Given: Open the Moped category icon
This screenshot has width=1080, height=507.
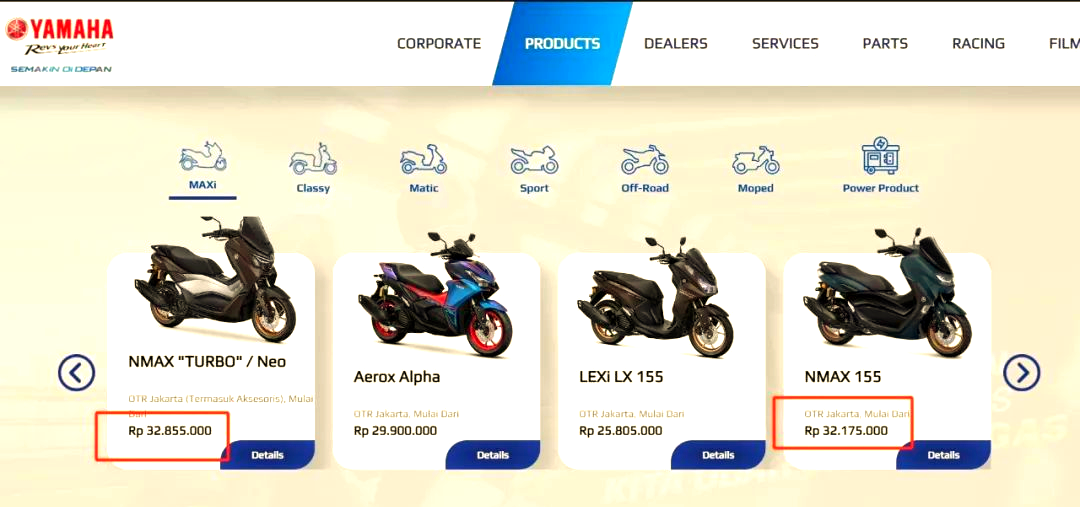Looking at the screenshot, I should [x=756, y=159].
